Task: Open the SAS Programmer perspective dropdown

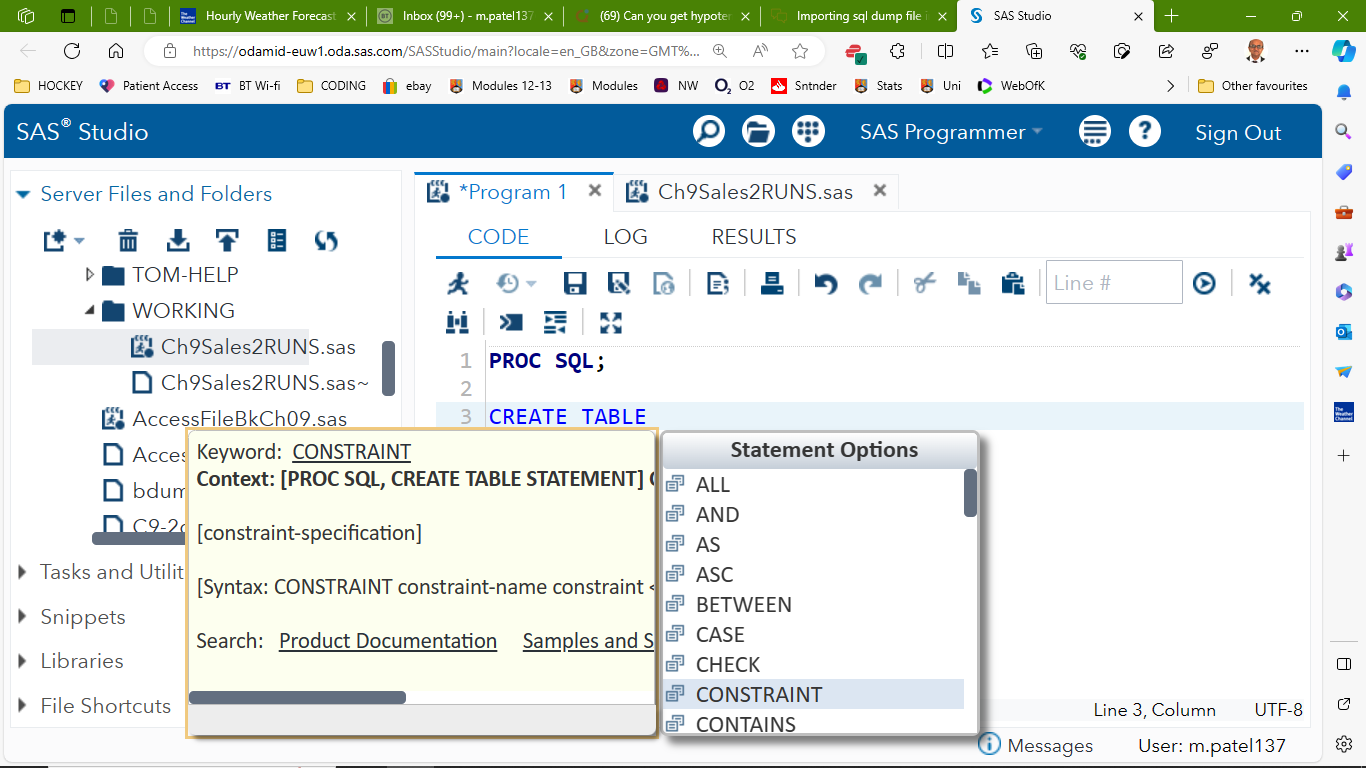Action: [950, 132]
